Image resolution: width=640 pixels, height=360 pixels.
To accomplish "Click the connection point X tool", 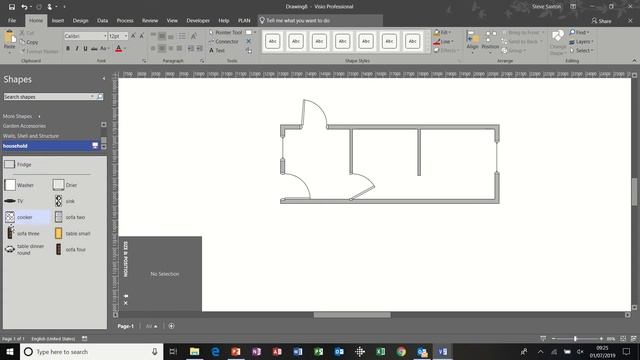I will point(249,41).
